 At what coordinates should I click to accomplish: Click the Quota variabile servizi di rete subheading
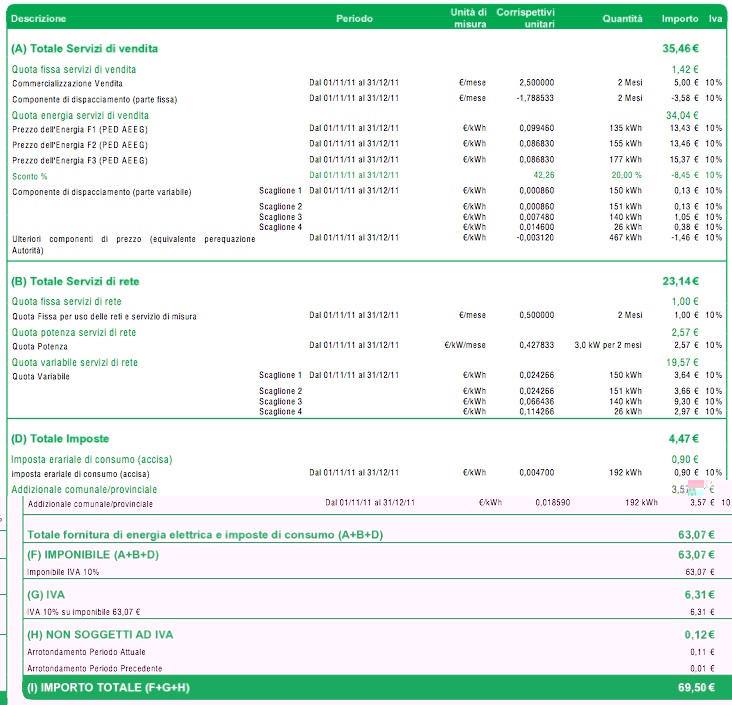click(75, 362)
